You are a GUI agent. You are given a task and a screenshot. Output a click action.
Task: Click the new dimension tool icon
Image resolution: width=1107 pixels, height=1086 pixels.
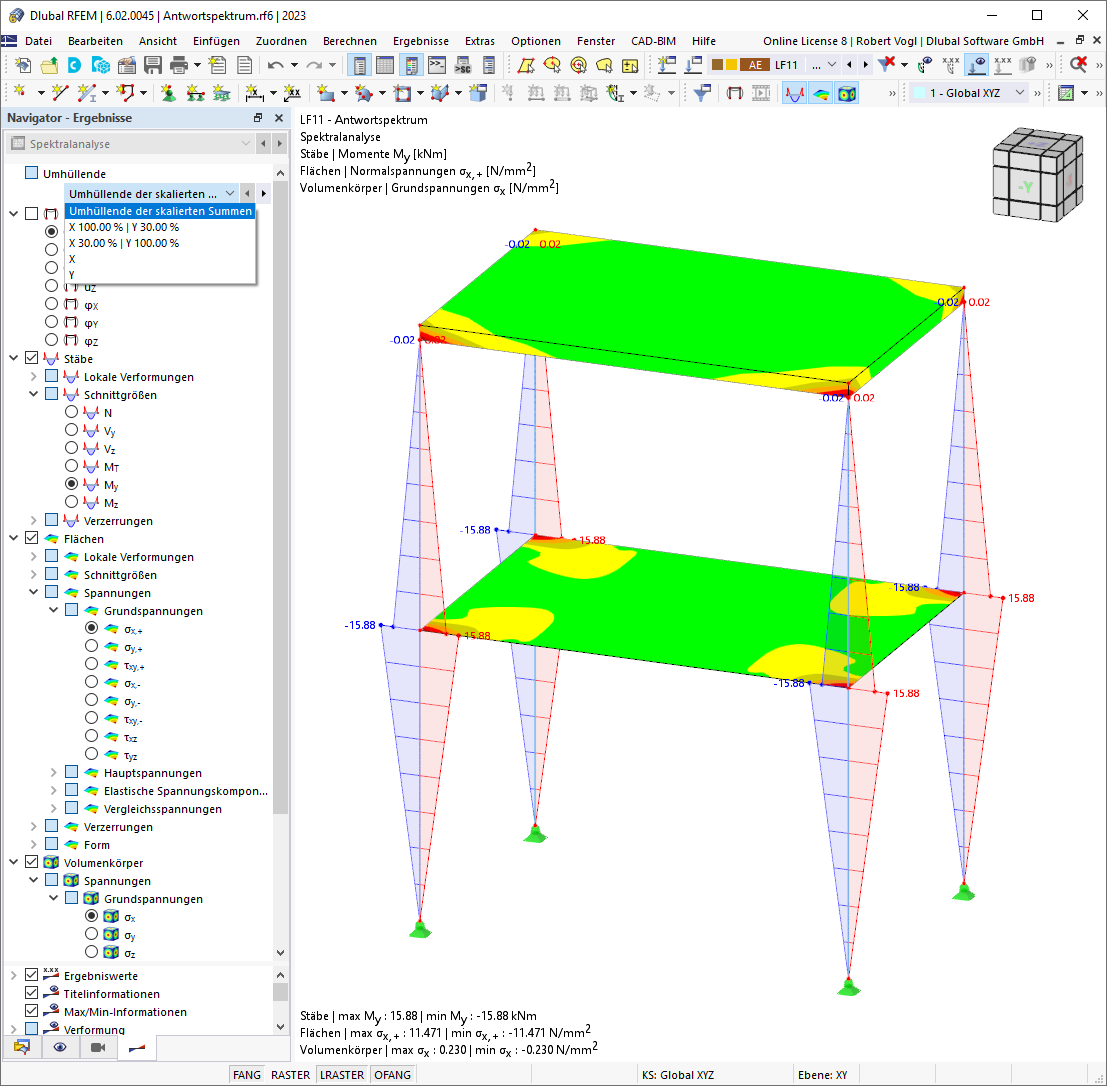(x=254, y=93)
